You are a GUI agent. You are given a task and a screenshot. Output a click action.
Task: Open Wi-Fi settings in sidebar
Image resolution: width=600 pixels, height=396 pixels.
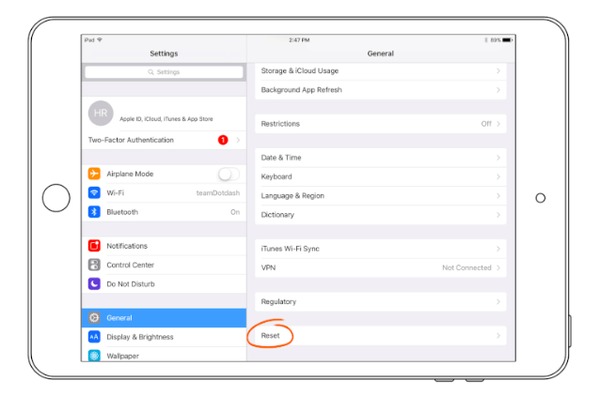click(164, 193)
